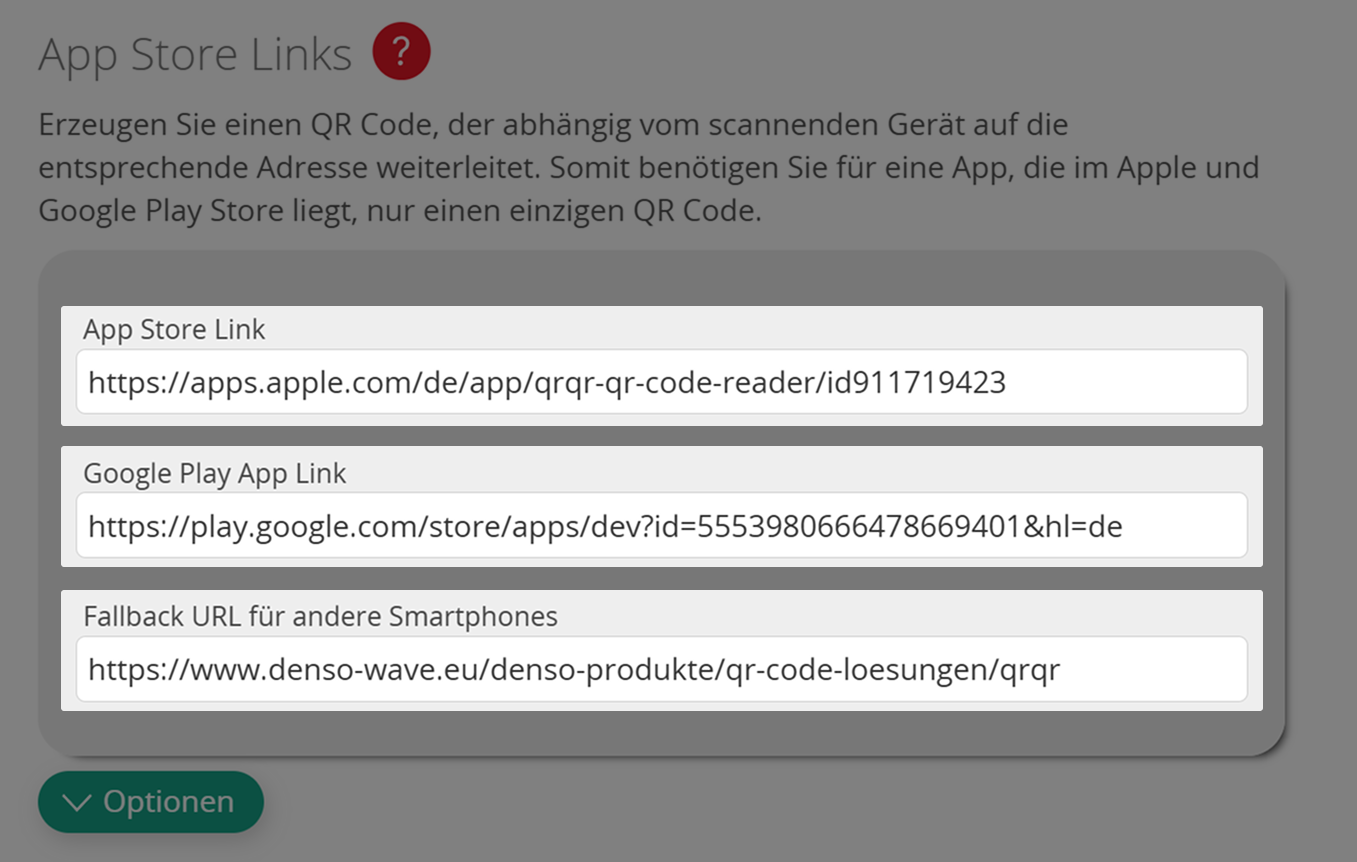This screenshot has width=1357, height=862.
Task: Click the denso-wave.eu fallback URL text
Action: coord(572,668)
